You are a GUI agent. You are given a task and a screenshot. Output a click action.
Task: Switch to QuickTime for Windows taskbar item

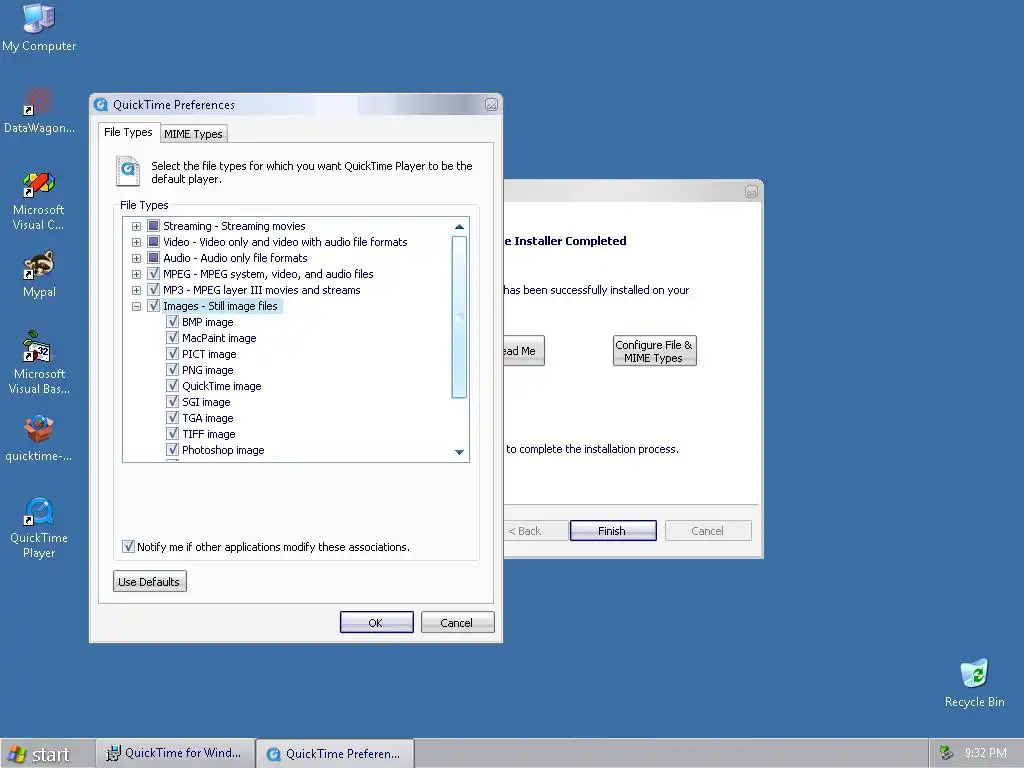pyautogui.click(x=174, y=753)
